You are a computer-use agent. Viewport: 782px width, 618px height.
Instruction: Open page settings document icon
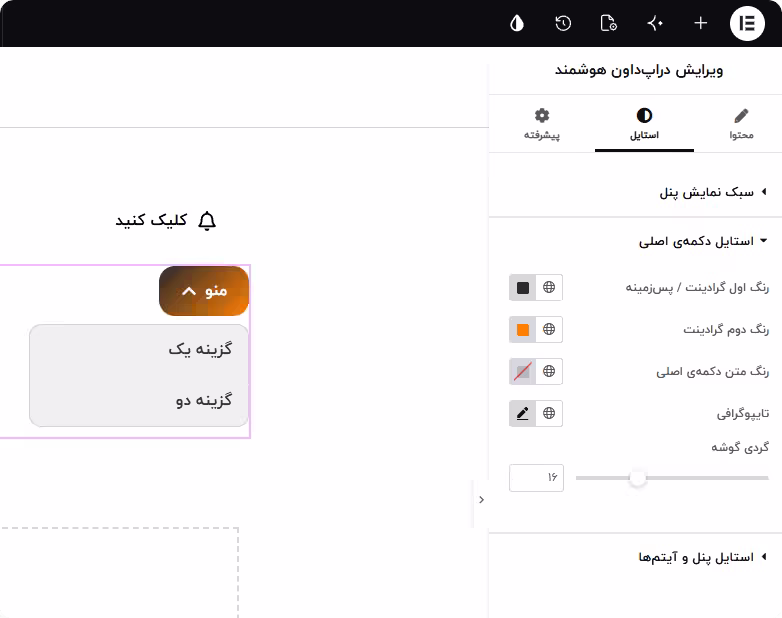pyautogui.click(x=608, y=23)
